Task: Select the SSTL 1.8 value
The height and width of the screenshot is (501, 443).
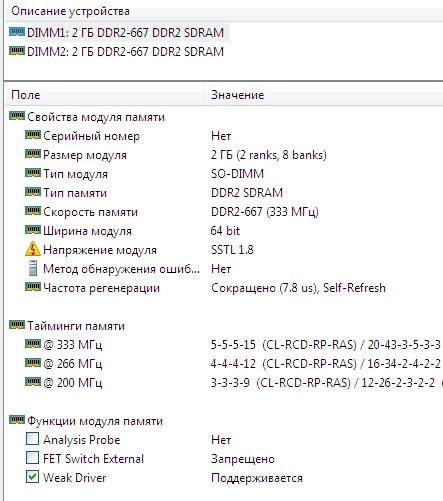Action: pyautogui.click(x=232, y=250)
